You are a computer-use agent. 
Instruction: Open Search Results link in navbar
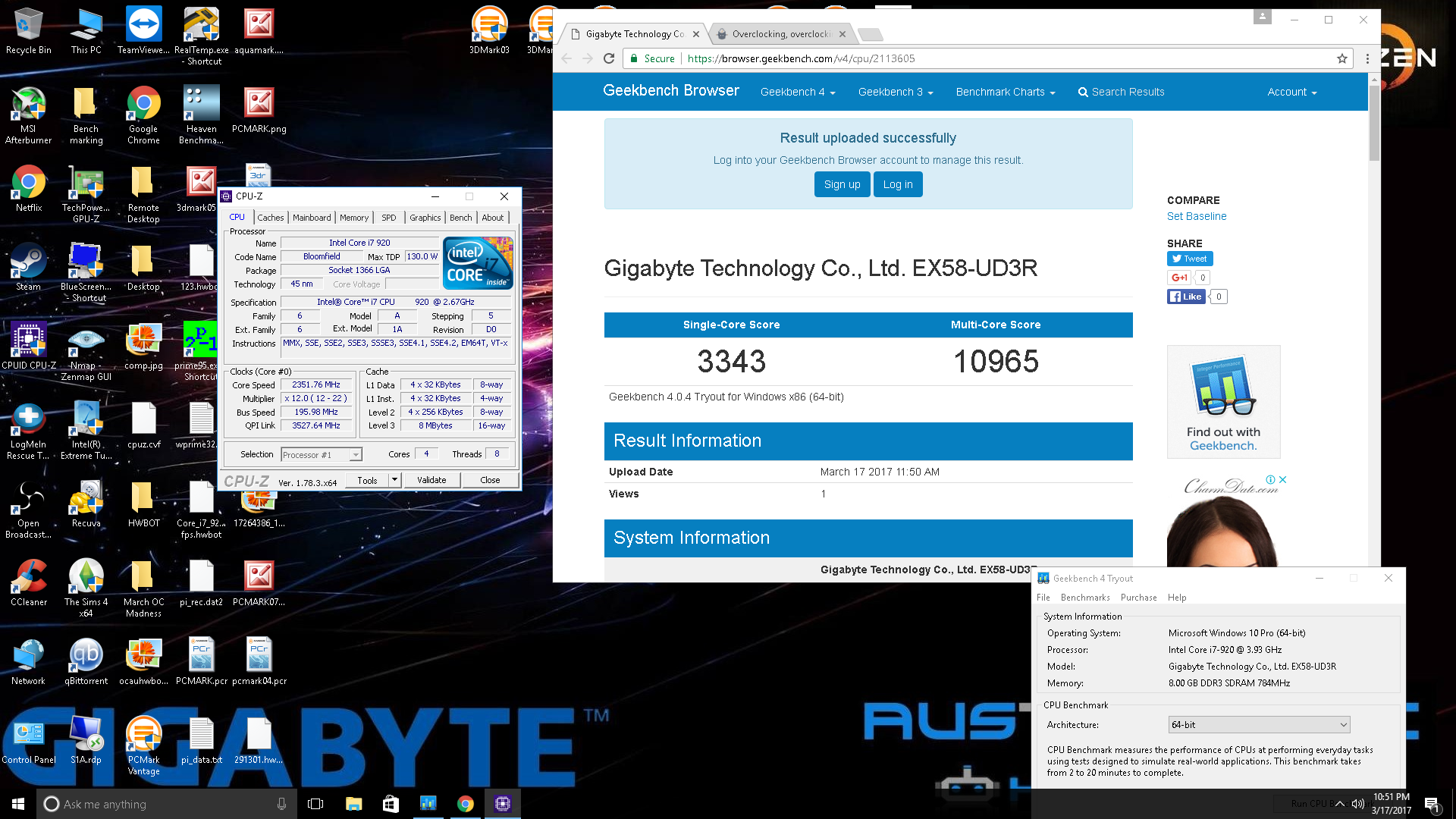(x=1121, y=92)
